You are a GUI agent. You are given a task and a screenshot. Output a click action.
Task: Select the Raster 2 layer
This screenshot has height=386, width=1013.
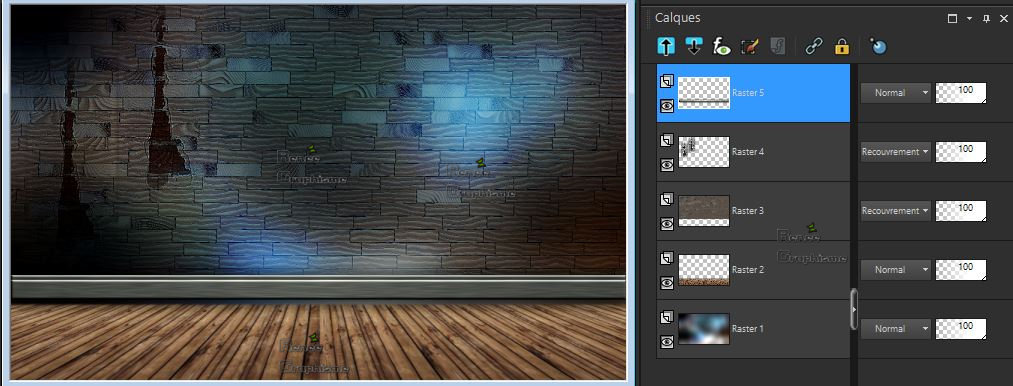753,270
